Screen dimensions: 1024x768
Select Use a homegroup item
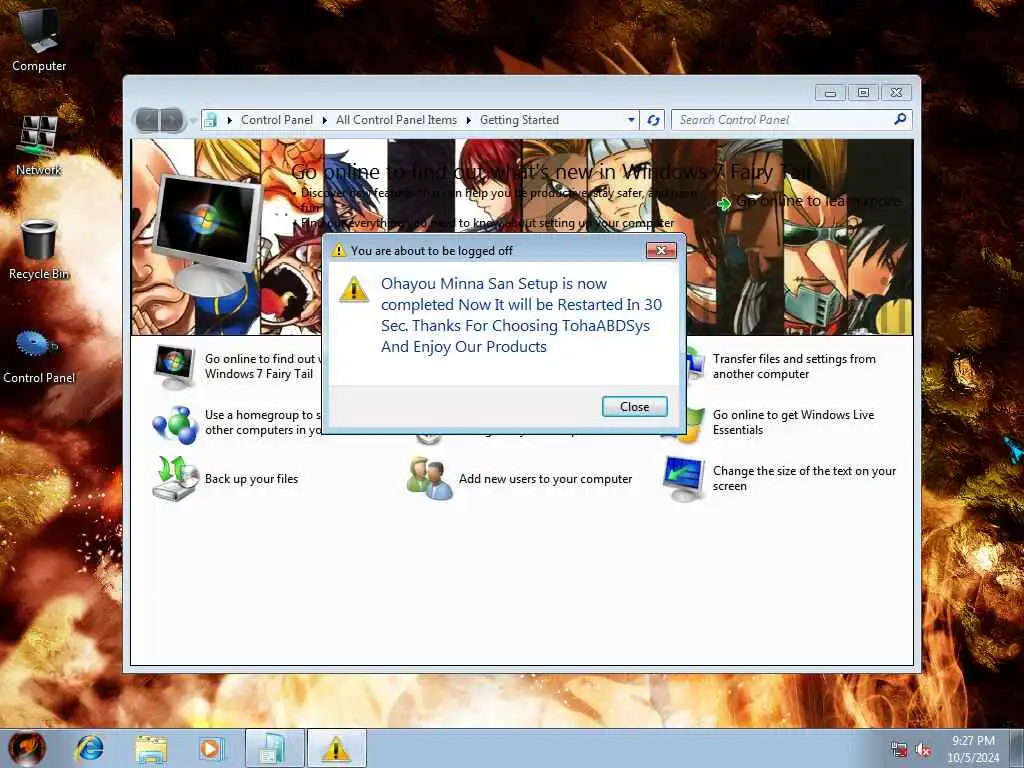(237, 423)
